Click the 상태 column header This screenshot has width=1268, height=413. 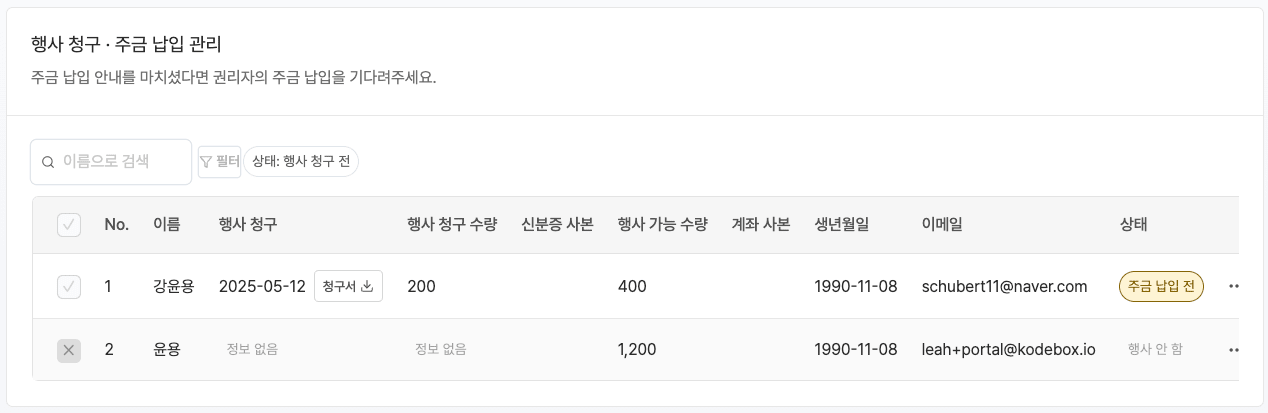1133,225
